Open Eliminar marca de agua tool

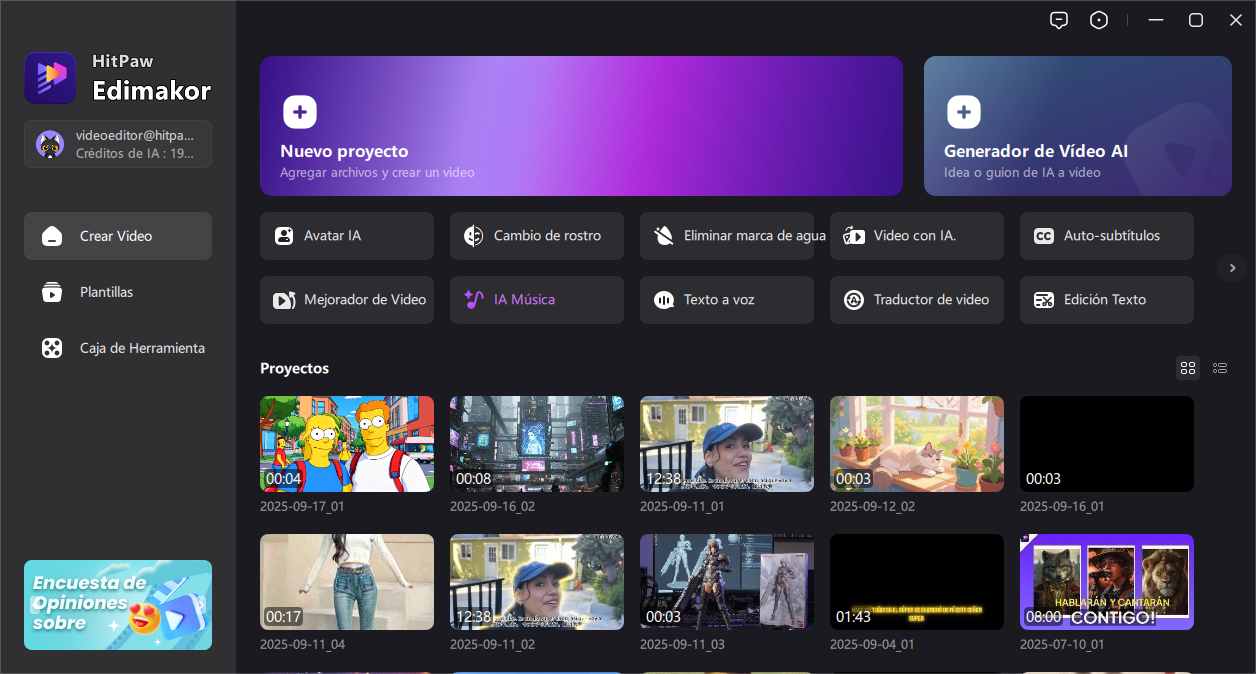tap(726, 236)
